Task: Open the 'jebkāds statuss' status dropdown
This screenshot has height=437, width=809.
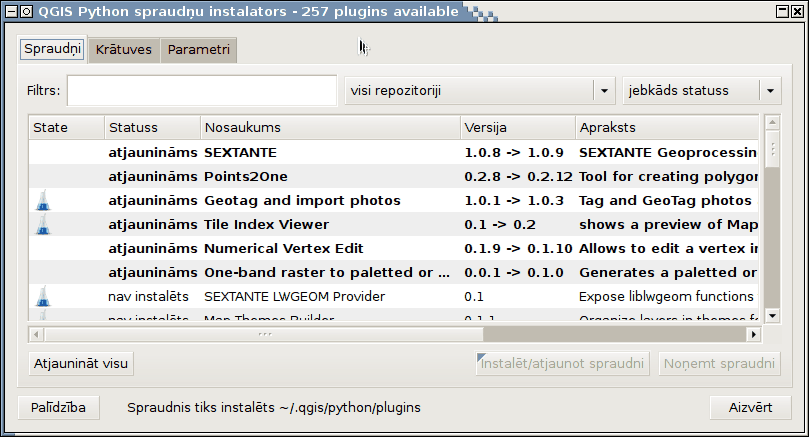Action: pos(702,91)
